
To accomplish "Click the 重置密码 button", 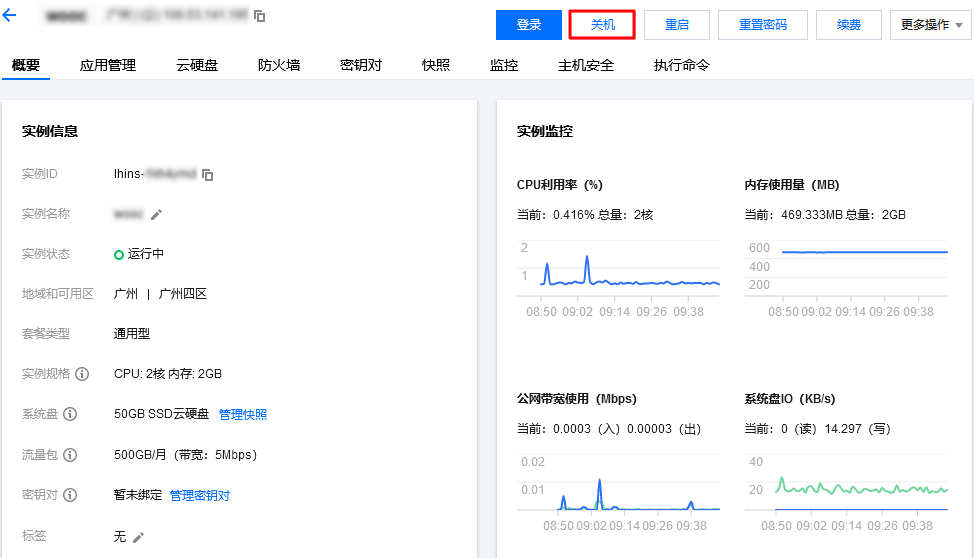I will (762, 25).
